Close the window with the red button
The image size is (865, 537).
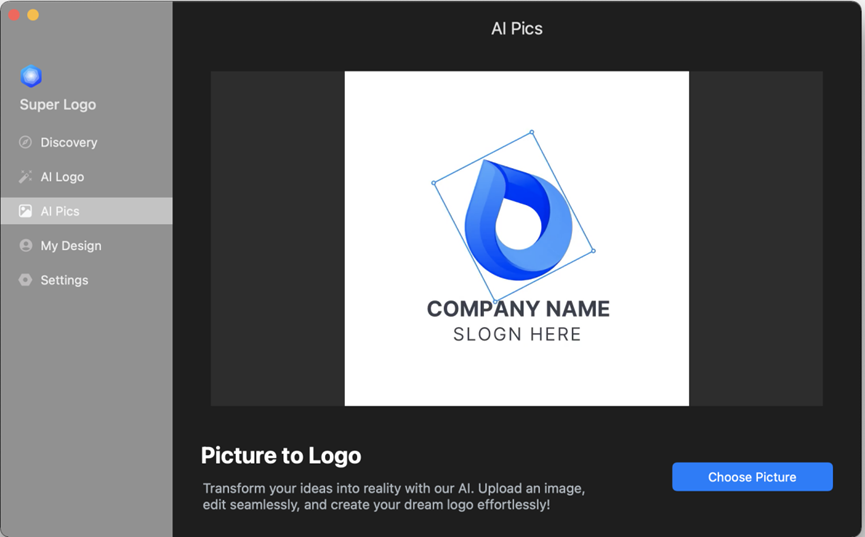14,15
